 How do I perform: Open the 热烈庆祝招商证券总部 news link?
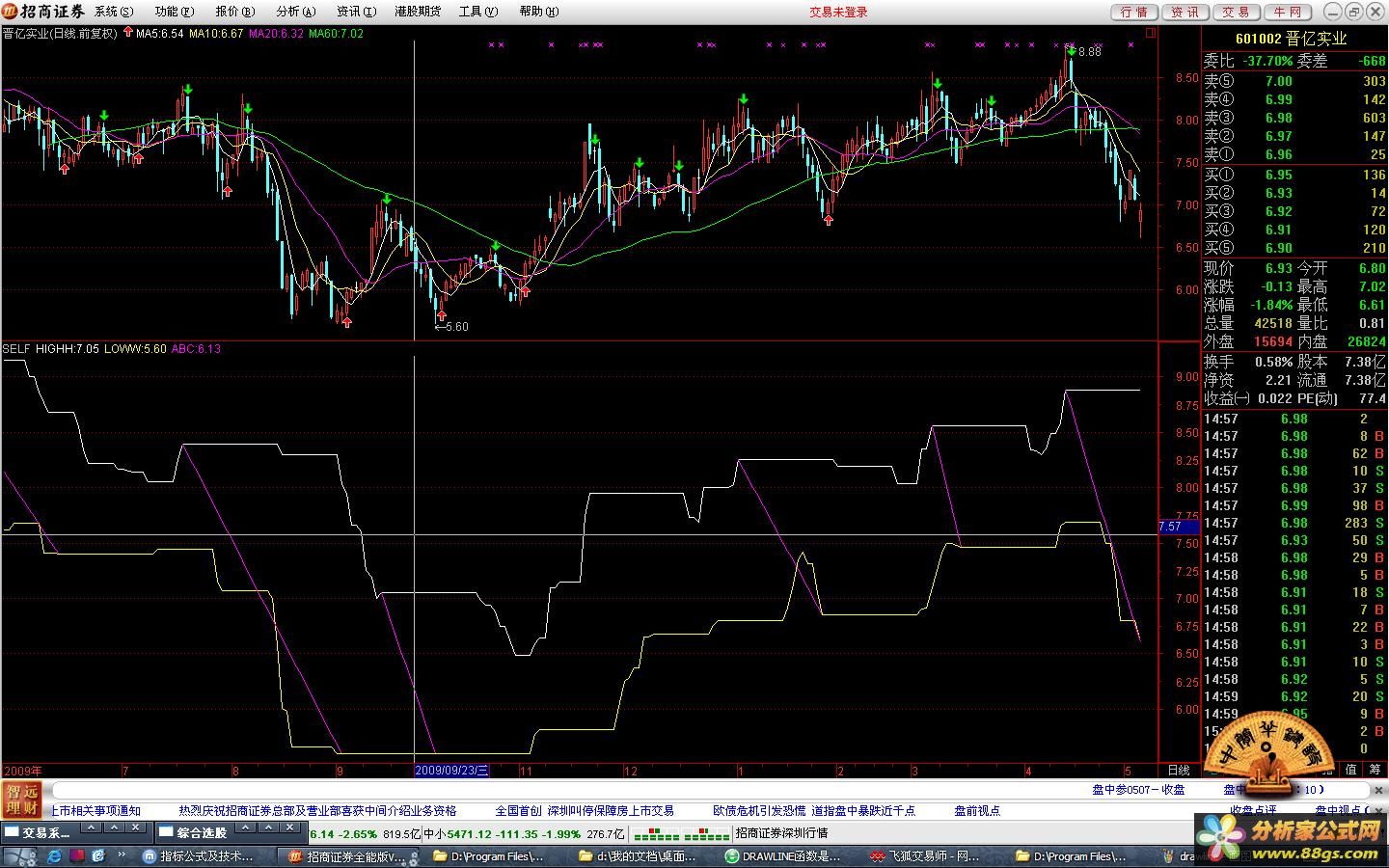pos(317,811)
